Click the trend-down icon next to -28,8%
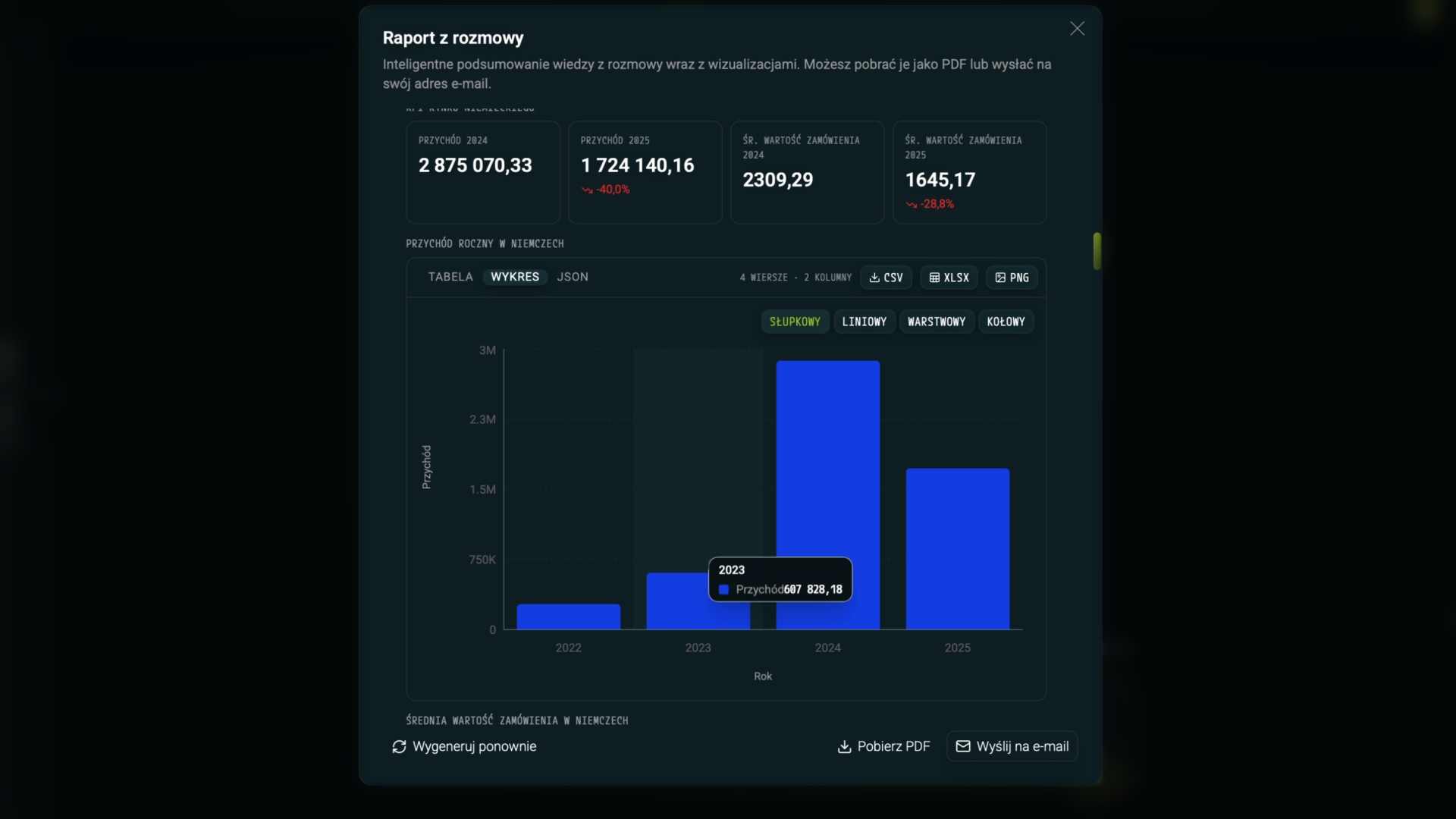 912,205
